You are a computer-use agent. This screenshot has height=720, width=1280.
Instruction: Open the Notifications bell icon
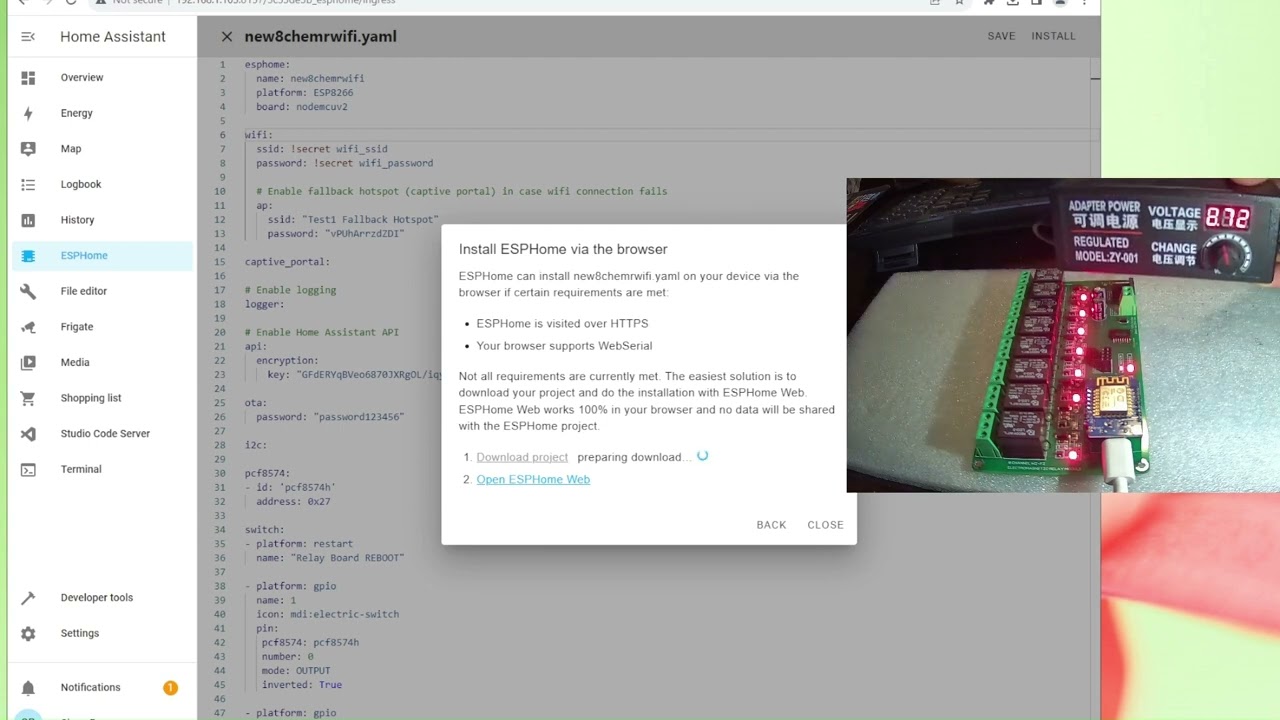click(x=28, y=688)
